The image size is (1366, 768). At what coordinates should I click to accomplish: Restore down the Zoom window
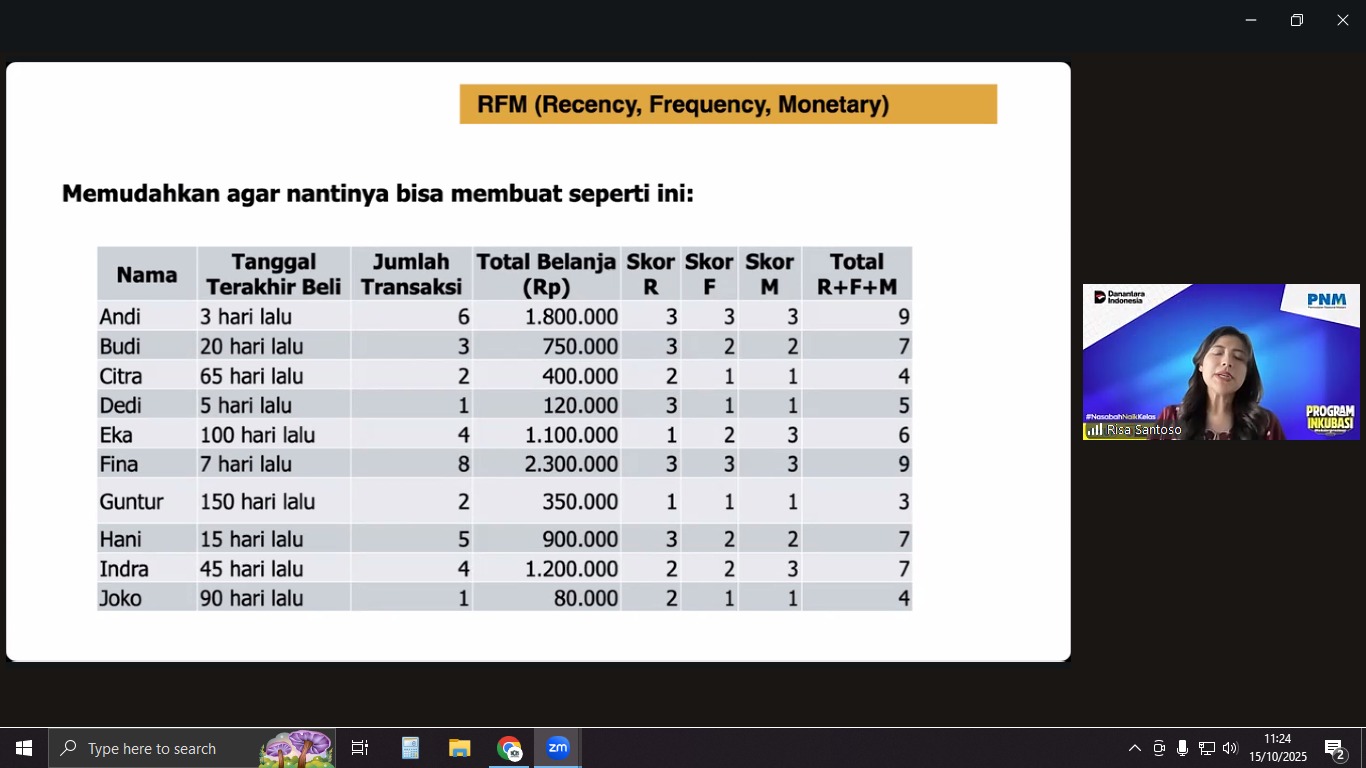pyautogui.click(x=1296, y=20)
